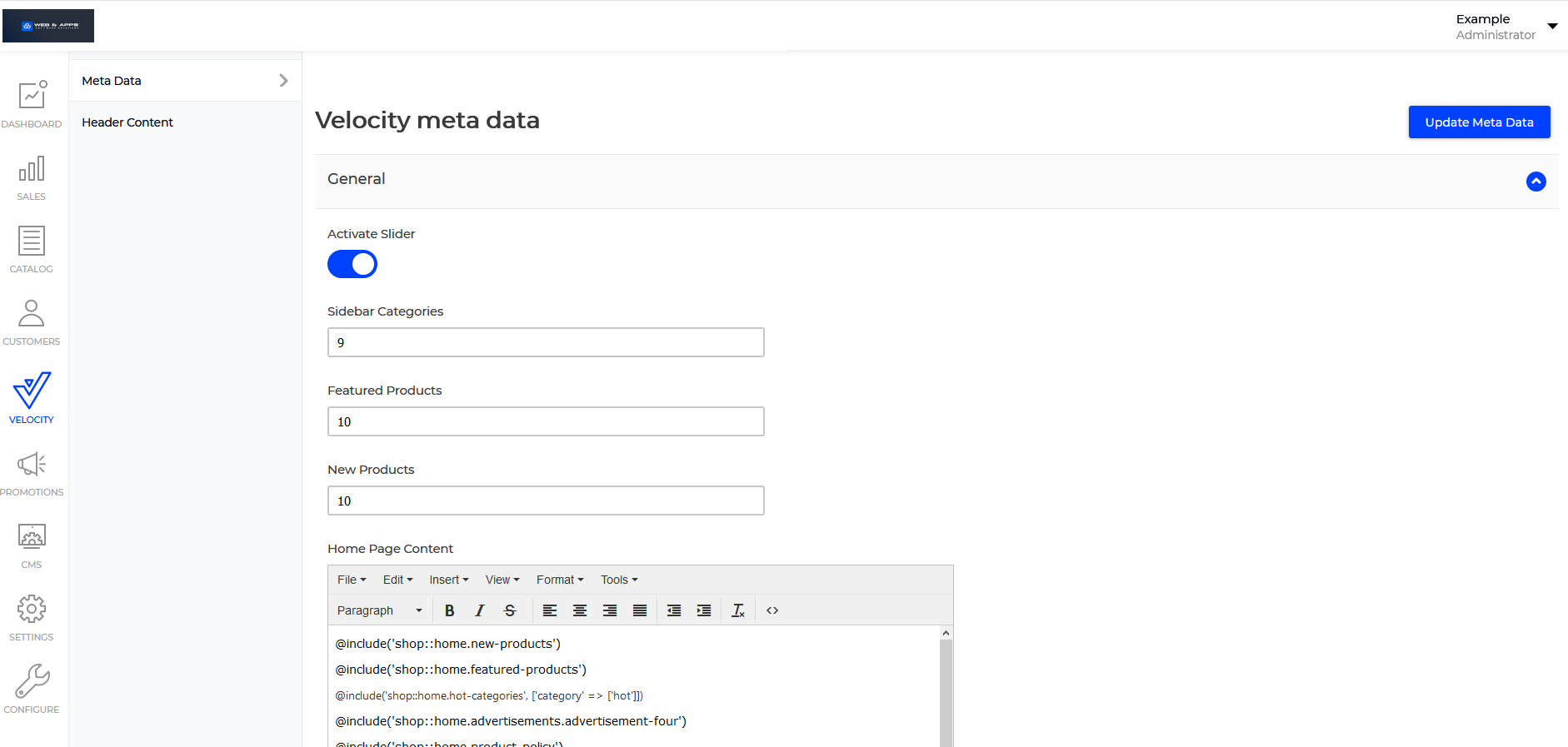
Task: Open the Catalog section icon
Action: click(32, 241)
